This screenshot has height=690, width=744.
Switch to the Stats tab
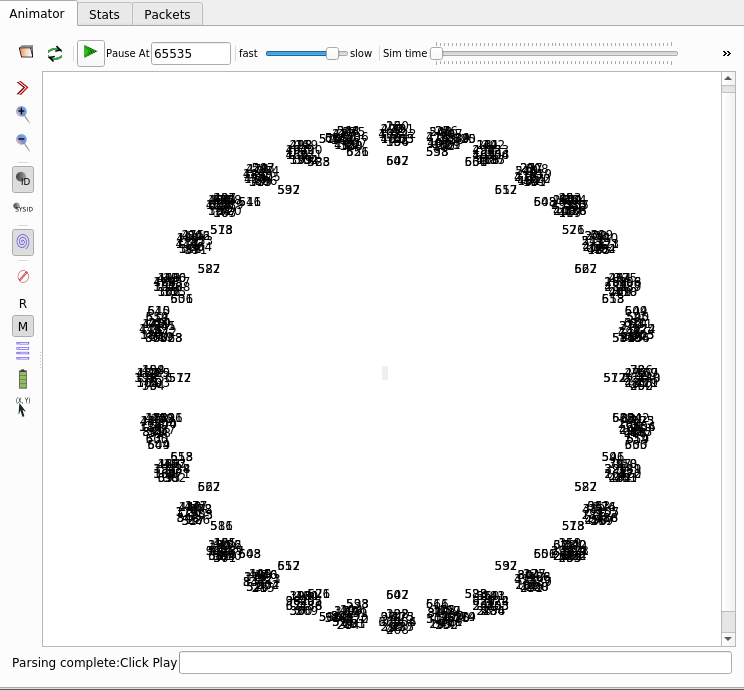(104, 14)
